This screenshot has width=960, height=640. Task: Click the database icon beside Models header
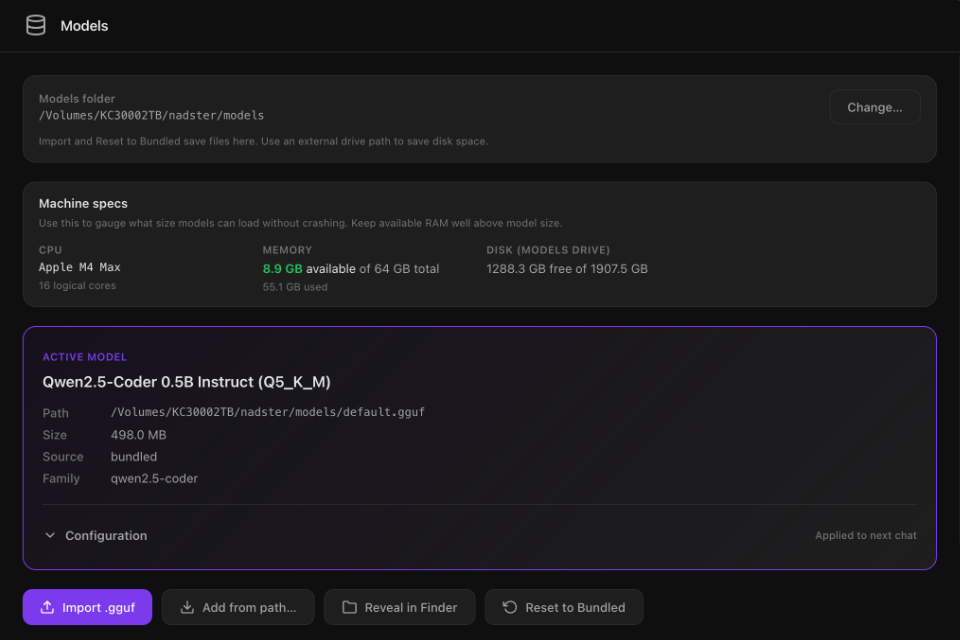coord(36,26)
